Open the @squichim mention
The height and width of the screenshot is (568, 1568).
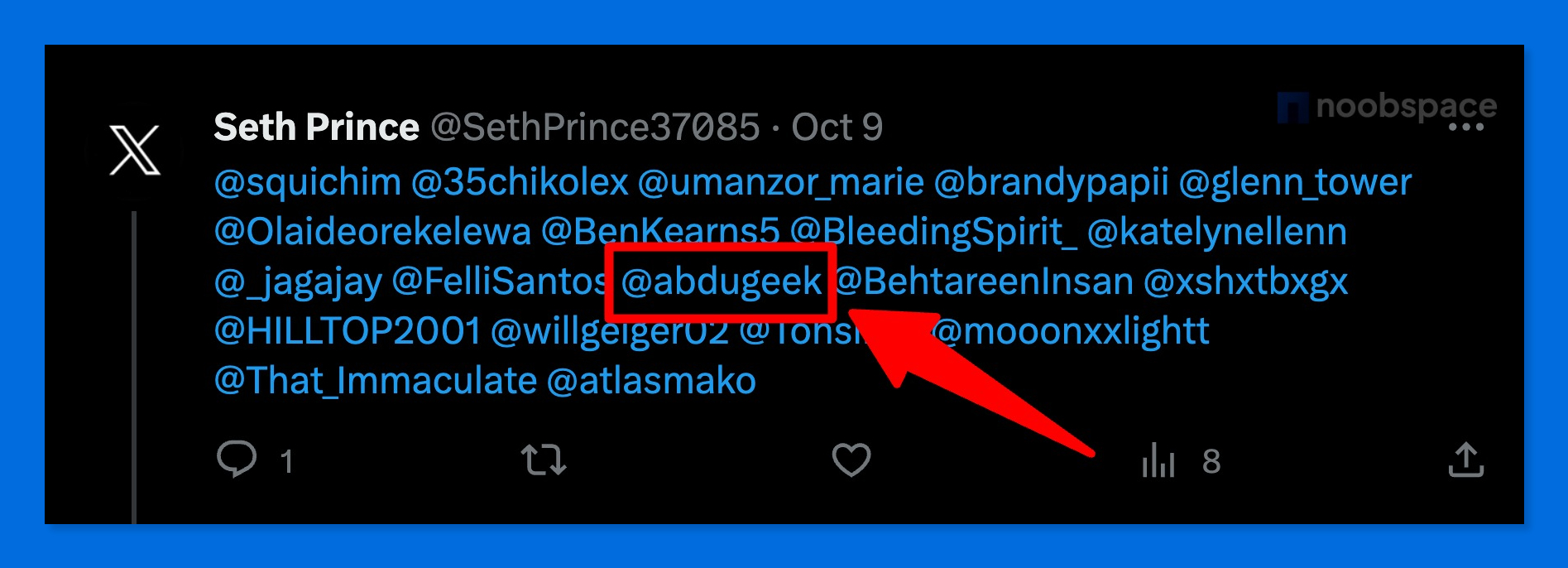[308, 183]
